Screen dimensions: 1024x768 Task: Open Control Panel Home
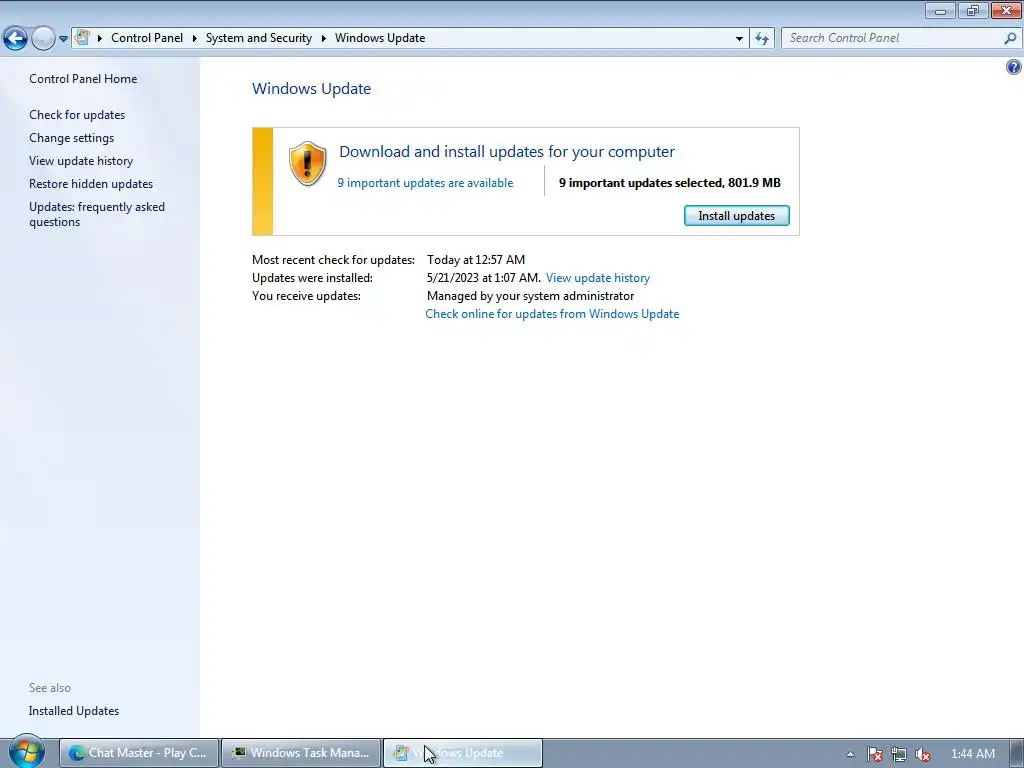[83, 79]
